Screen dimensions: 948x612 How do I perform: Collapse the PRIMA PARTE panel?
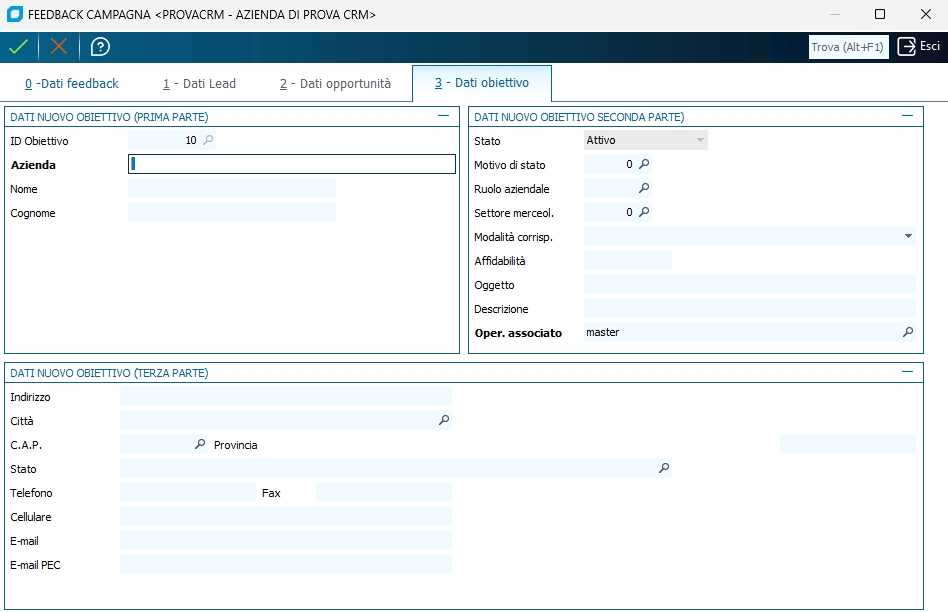pyautogui.click(x=443, y=116)
